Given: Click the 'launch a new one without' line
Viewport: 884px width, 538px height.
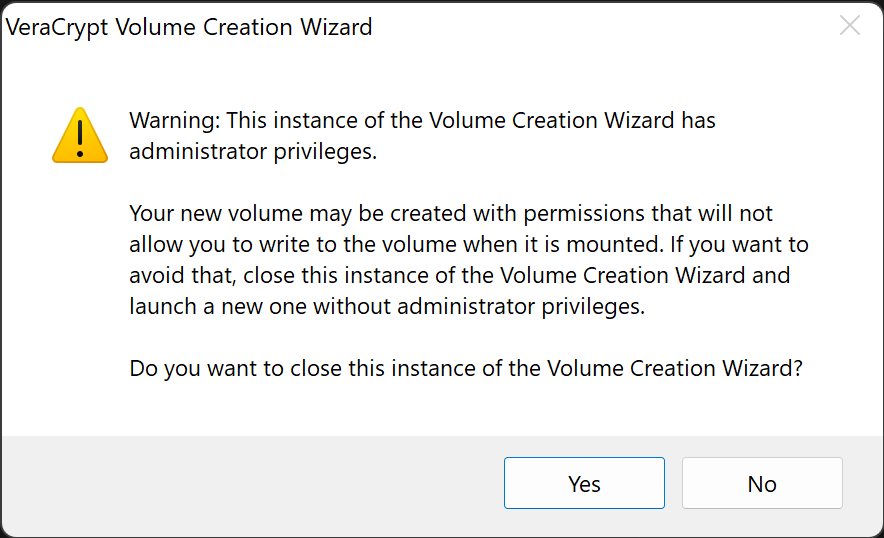Looking at the screenshot, I should coord(387,306).
